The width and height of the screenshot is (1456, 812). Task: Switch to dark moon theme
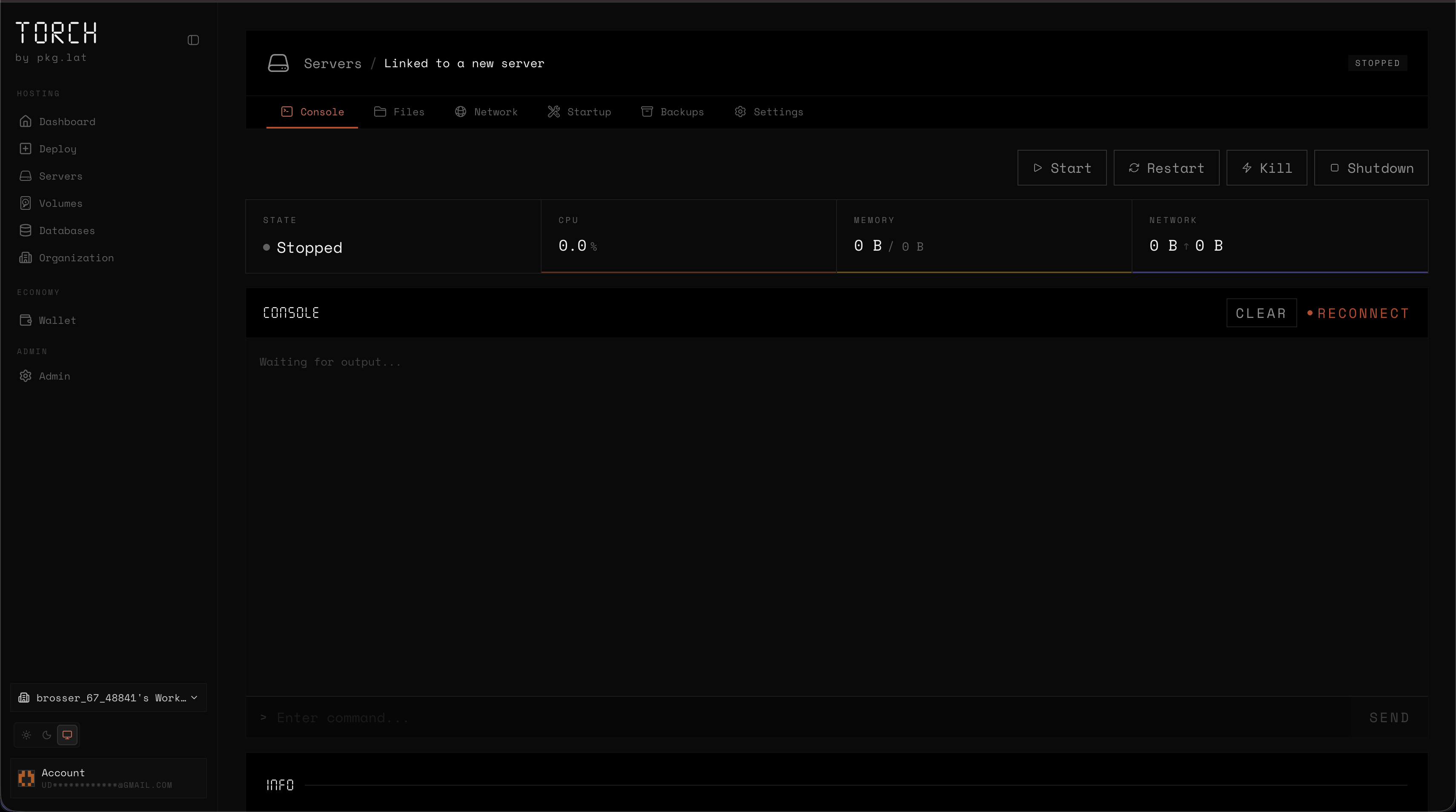47,735
